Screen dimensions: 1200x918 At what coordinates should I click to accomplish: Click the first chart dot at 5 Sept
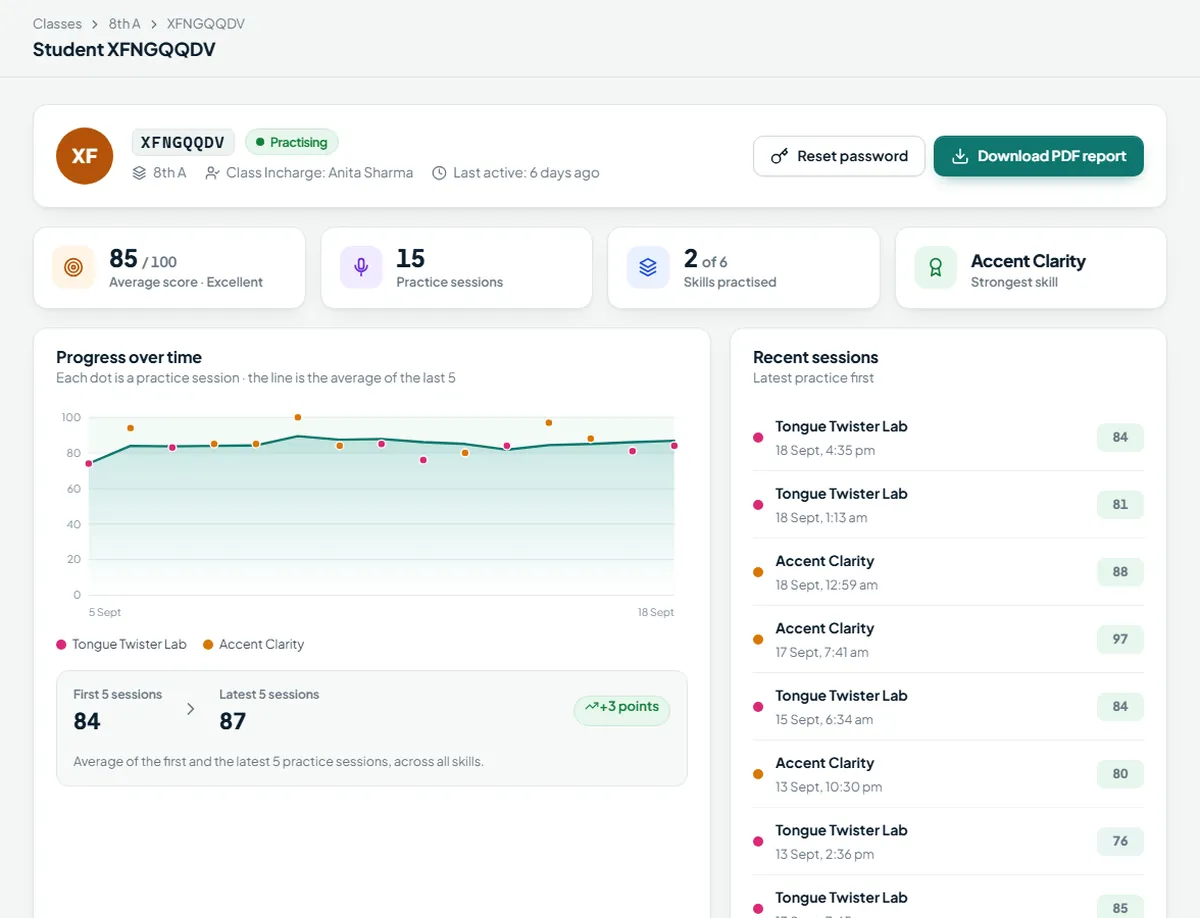point(89,464)
